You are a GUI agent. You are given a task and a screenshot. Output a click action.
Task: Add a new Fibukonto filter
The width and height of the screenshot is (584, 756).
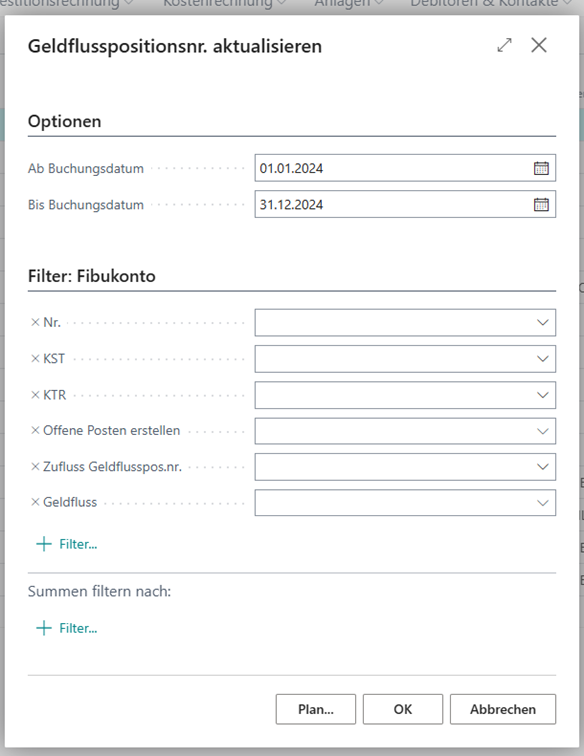(x=67, y=544)
